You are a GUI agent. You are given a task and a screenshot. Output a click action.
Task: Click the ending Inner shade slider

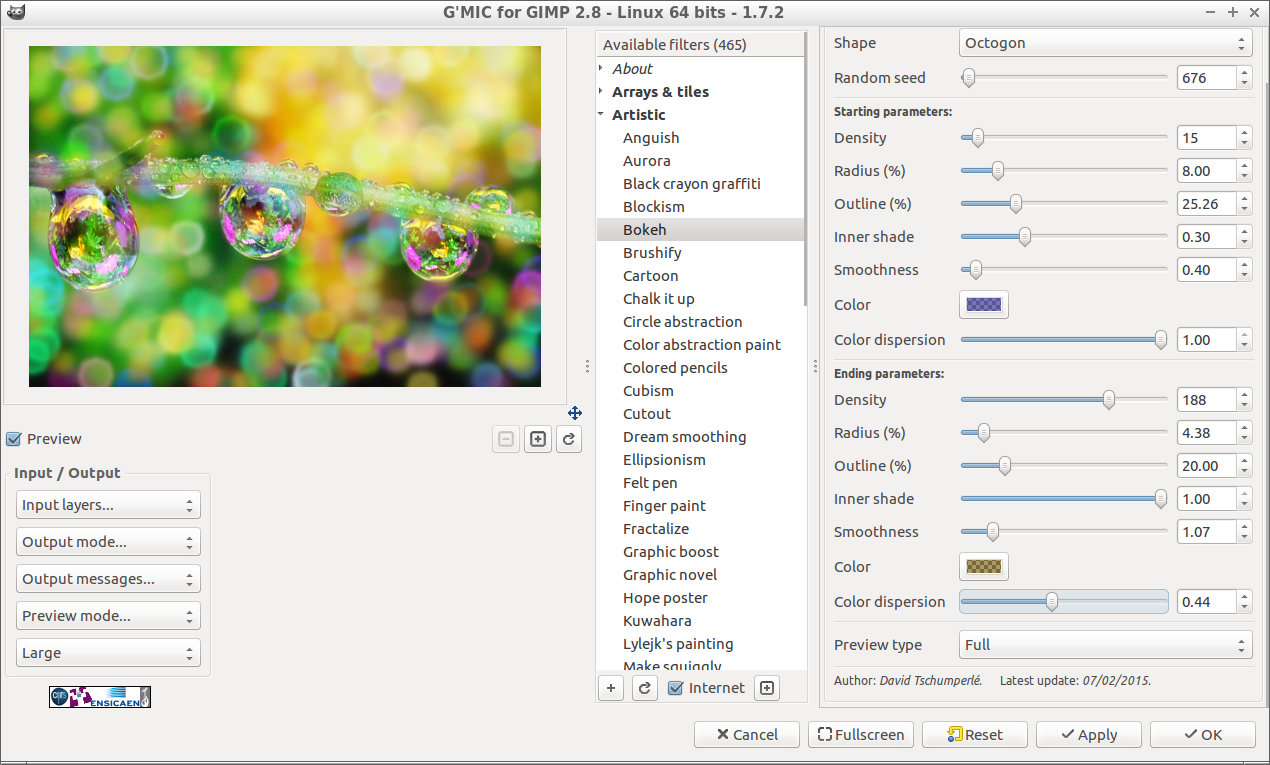[x=1064, y=499]
